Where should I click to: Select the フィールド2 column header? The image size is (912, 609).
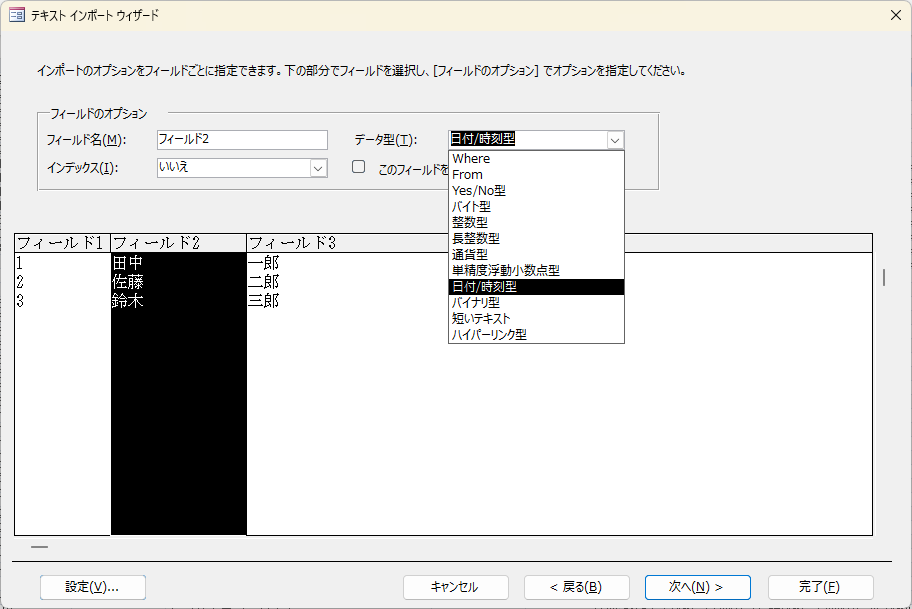[x=179, y=243]
